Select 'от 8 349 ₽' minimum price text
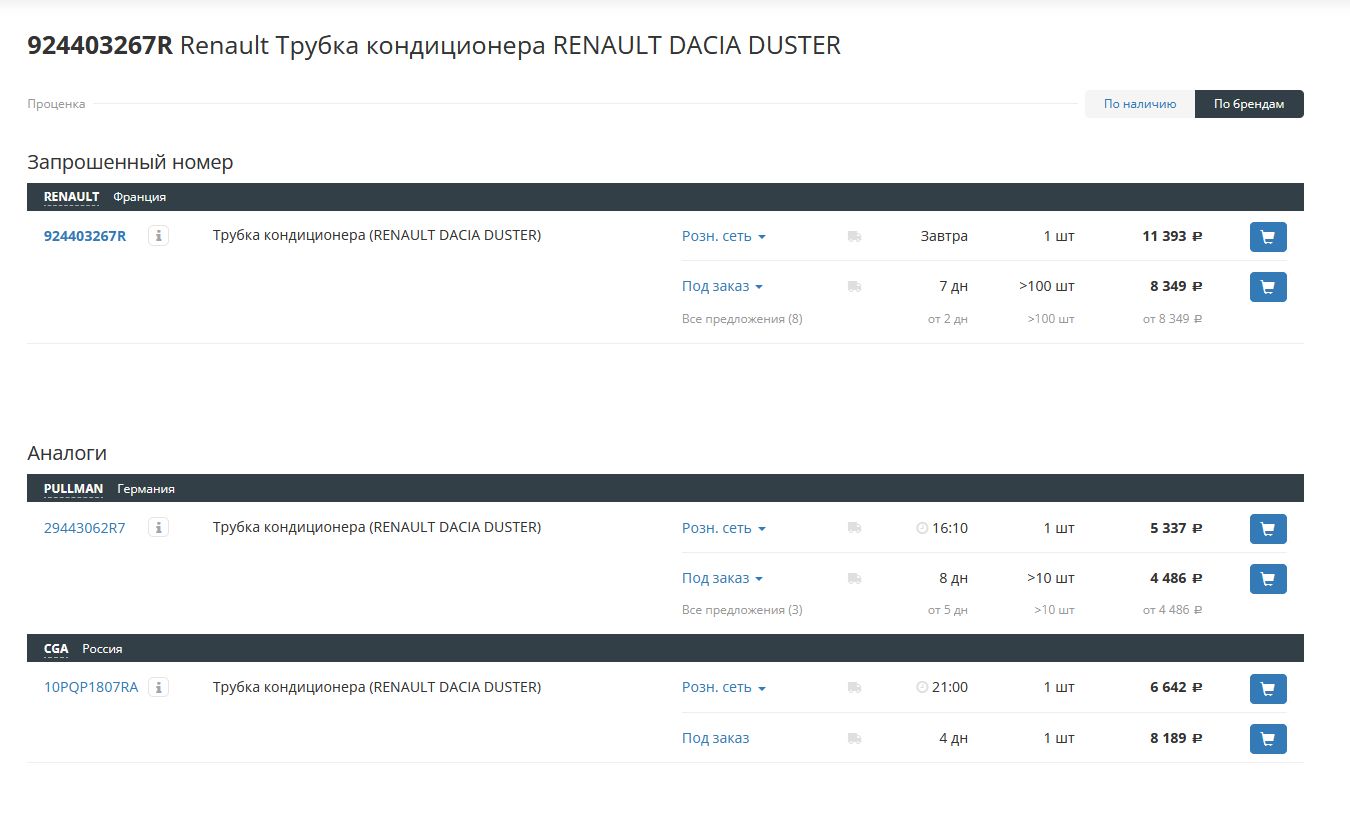Image resolution: width=1350 pixels, height=817 pixels. (x=1172, y=319)
